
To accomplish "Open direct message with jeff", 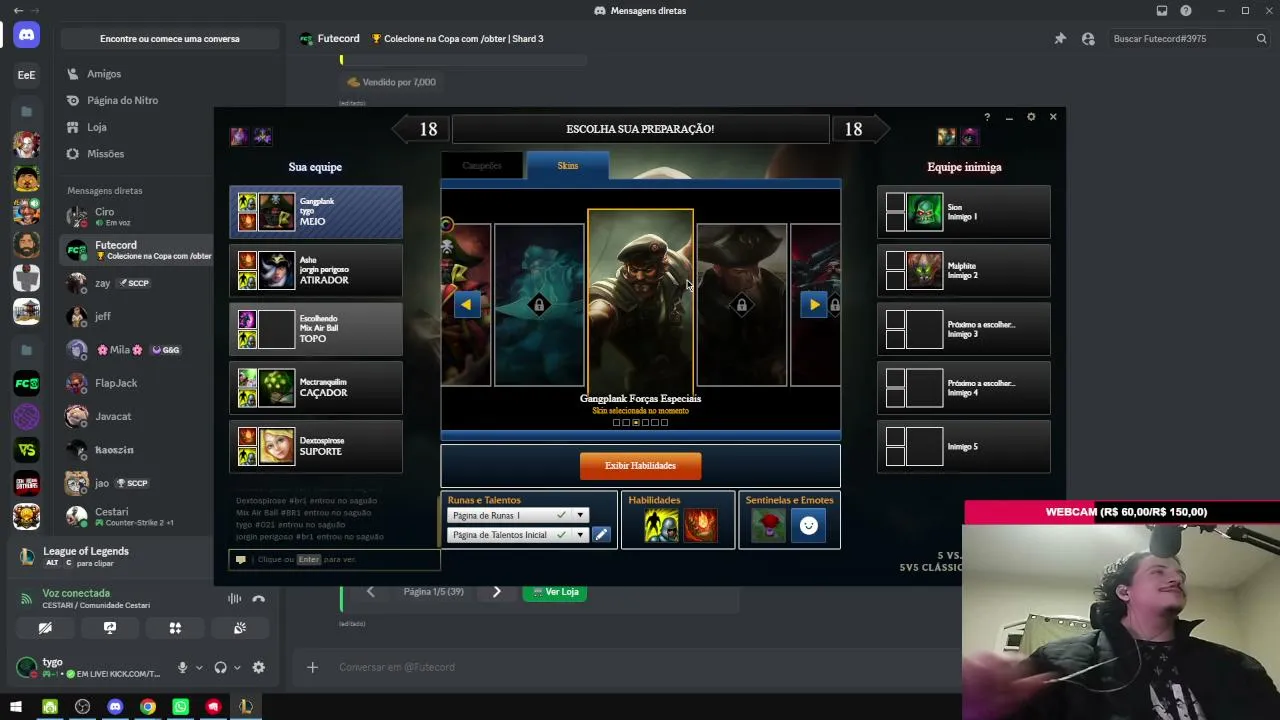I will [x=139, y=316].
